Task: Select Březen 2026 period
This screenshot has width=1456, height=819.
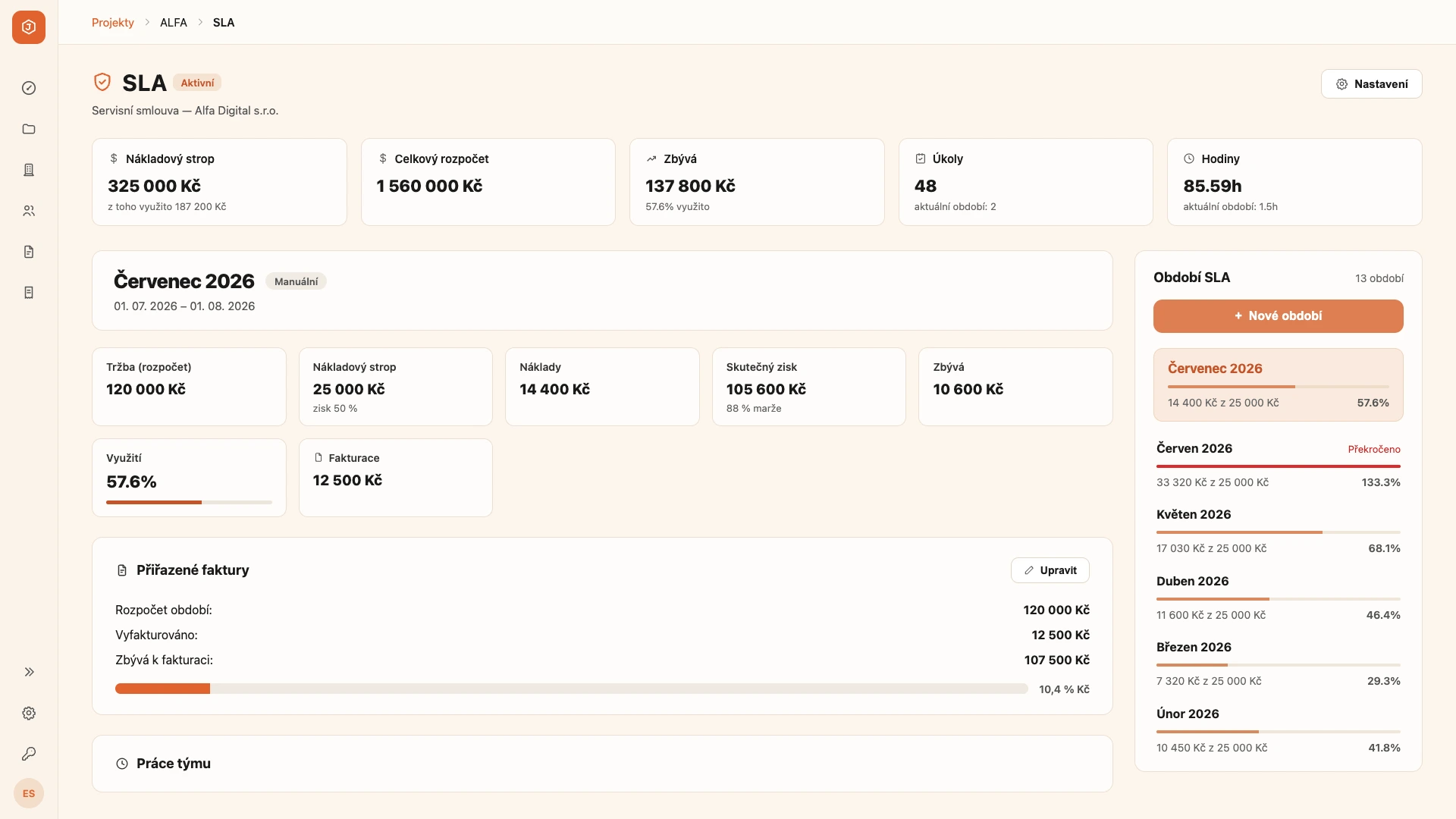Action: (x=1278, y=664)
